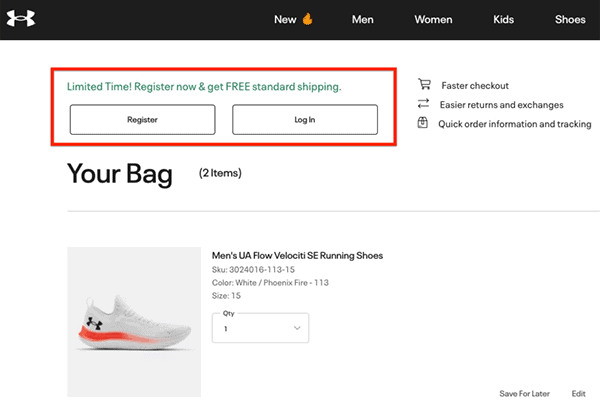Click the (2 Items) count text
The height and width of the screenshot is (406, 600).
(x=220, y=173)
